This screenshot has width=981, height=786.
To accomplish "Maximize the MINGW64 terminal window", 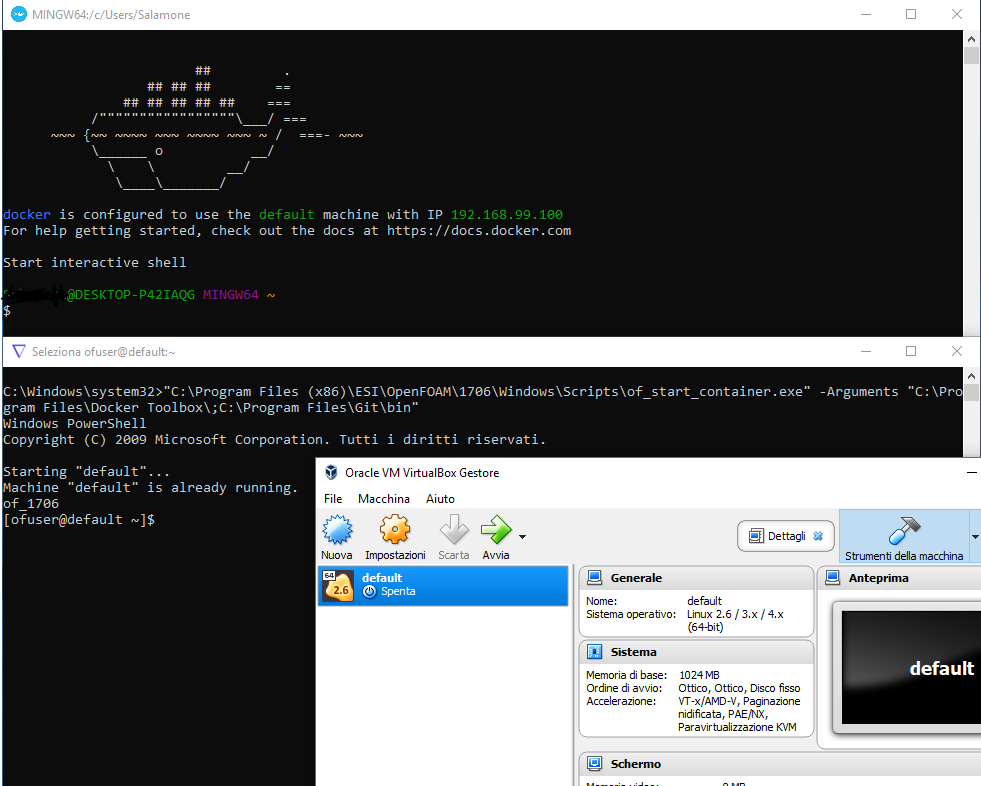I will tap(911, 14).
